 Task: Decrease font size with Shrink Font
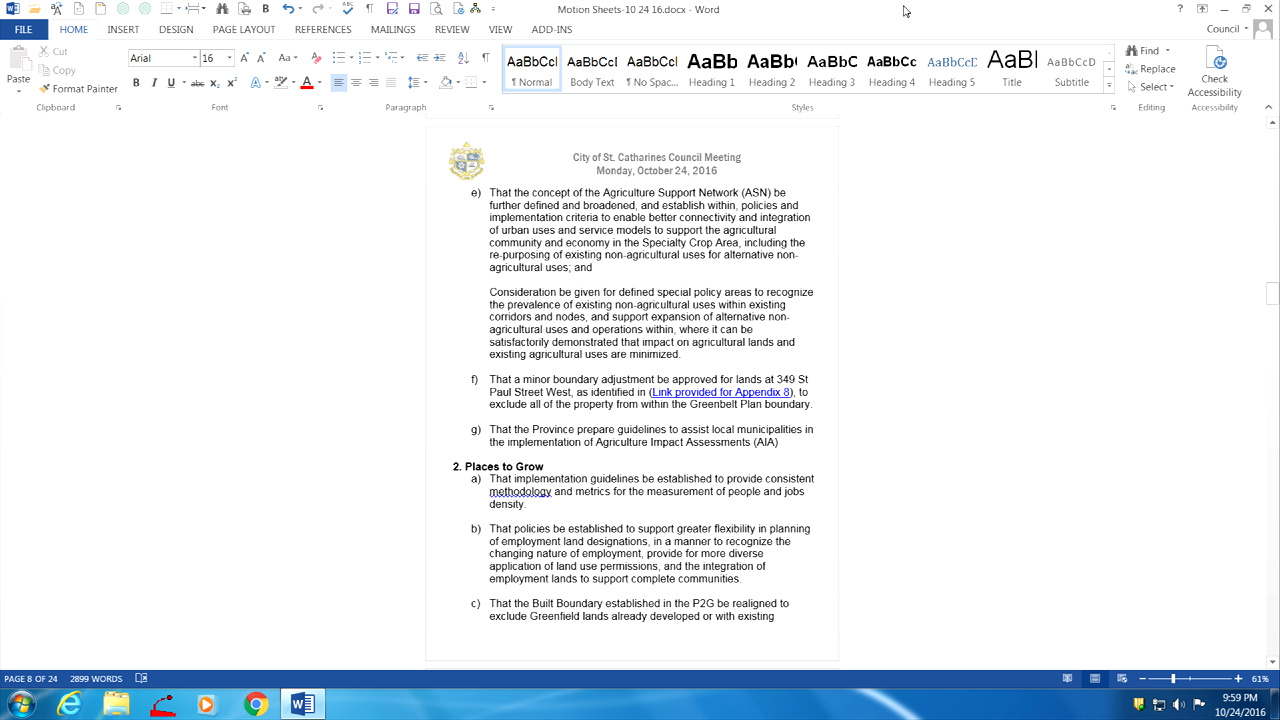[x=261, y=58]
